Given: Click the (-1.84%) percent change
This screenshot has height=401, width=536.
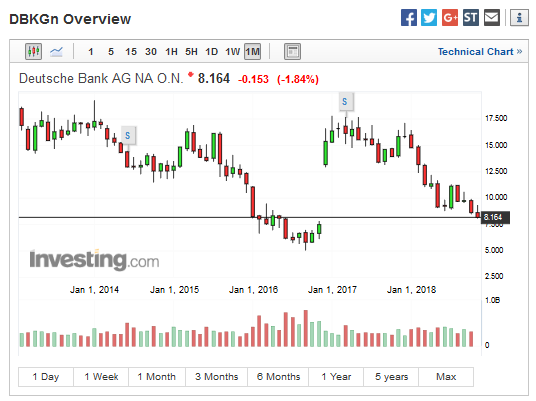Looking at the screenshot, I should pyautogui.click(x=298, y=79).
